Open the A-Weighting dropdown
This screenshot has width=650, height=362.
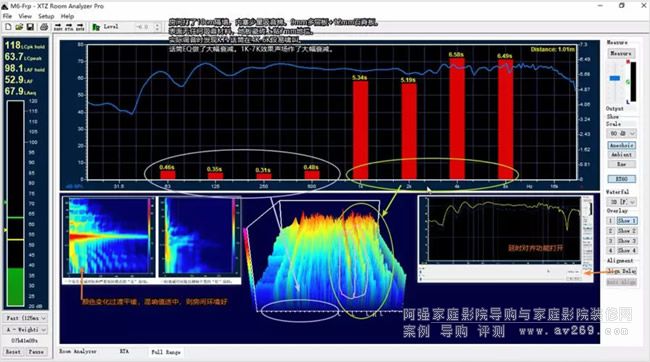click(x=26, y=330)
